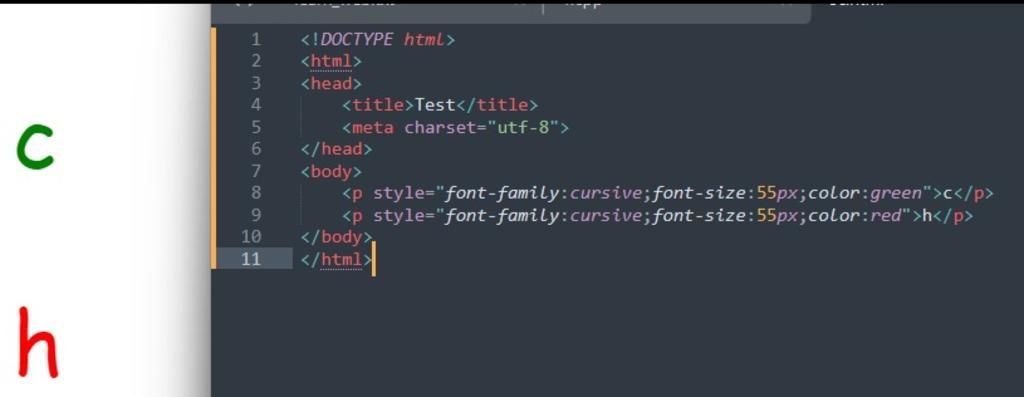Viewport: 1024px width, 397px height.
Task: Click the line number 10 in gutter
Action: (x=251, y=236)
